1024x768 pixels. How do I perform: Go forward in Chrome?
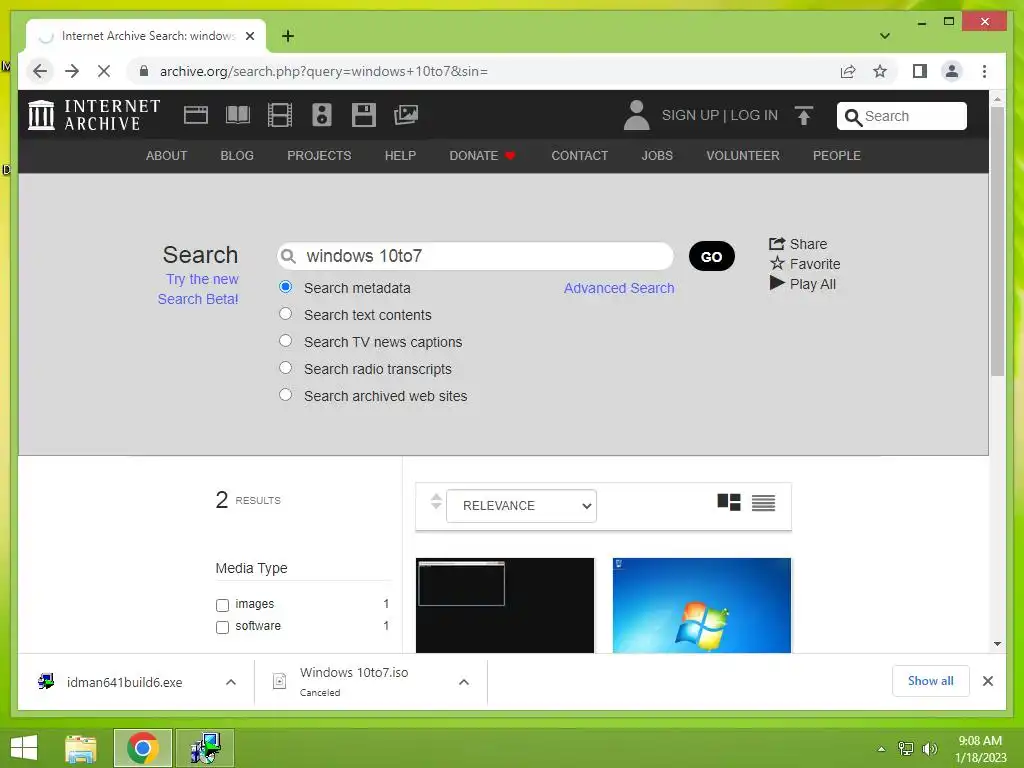click(x=72, y=71)
